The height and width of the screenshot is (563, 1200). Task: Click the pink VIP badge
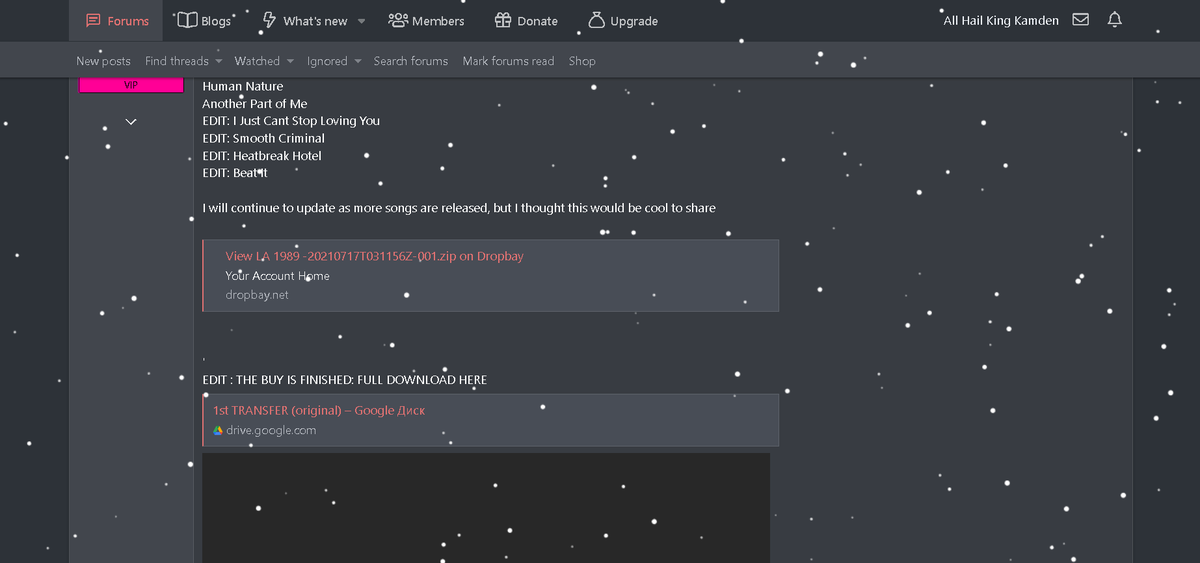point(131,85)
